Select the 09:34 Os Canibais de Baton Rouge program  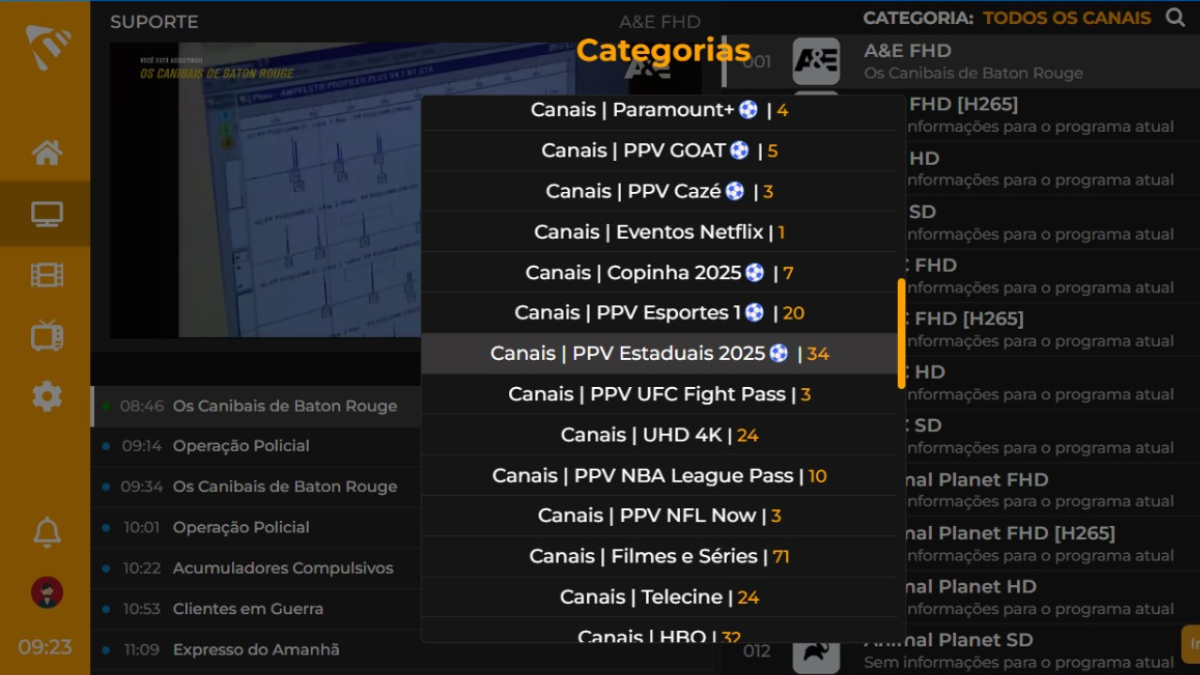[x=256, y=487]
